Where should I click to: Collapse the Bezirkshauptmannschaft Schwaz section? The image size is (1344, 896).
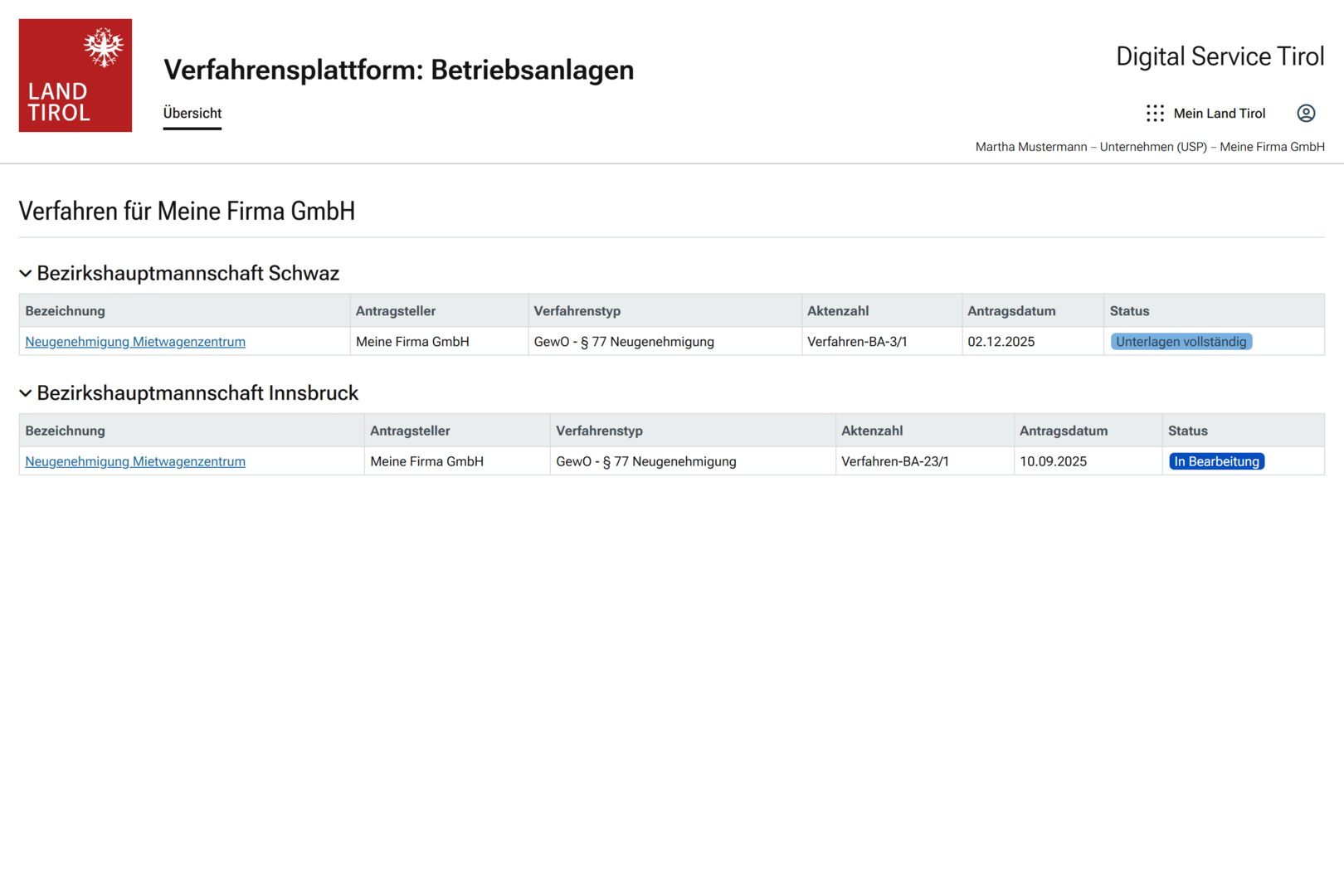coord(26,274)
